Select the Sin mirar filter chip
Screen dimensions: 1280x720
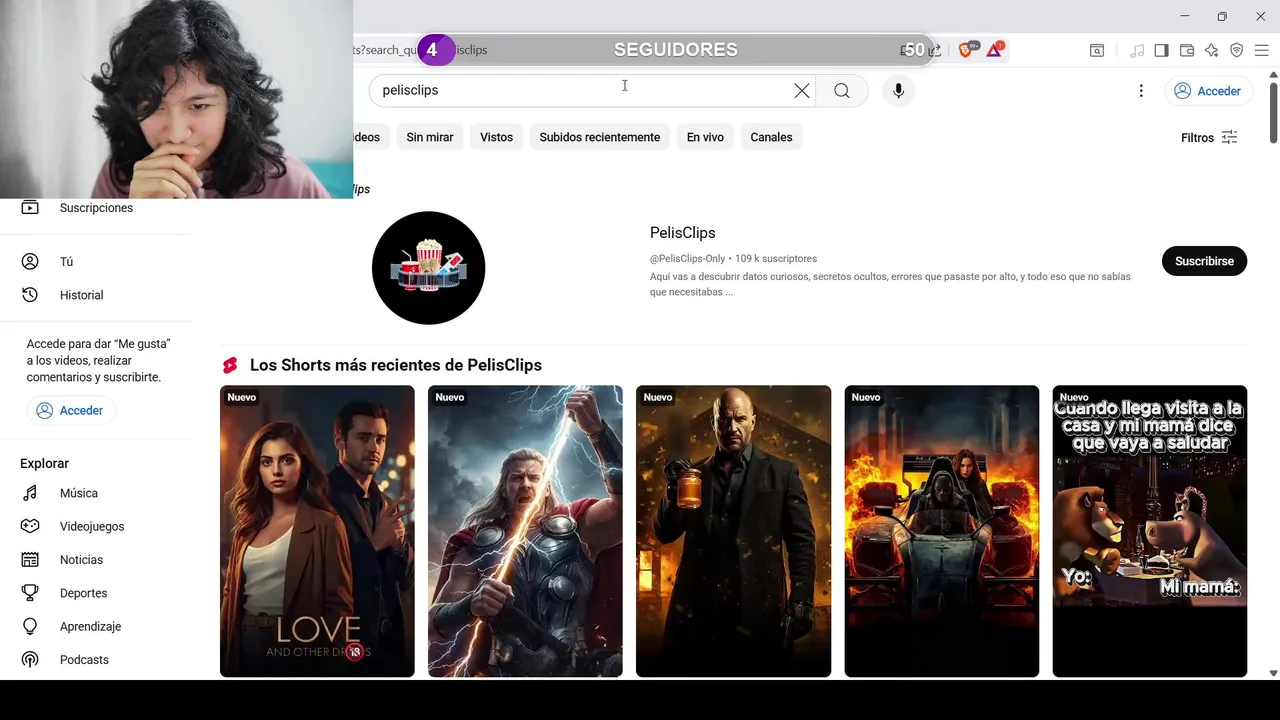click(430, 137)
